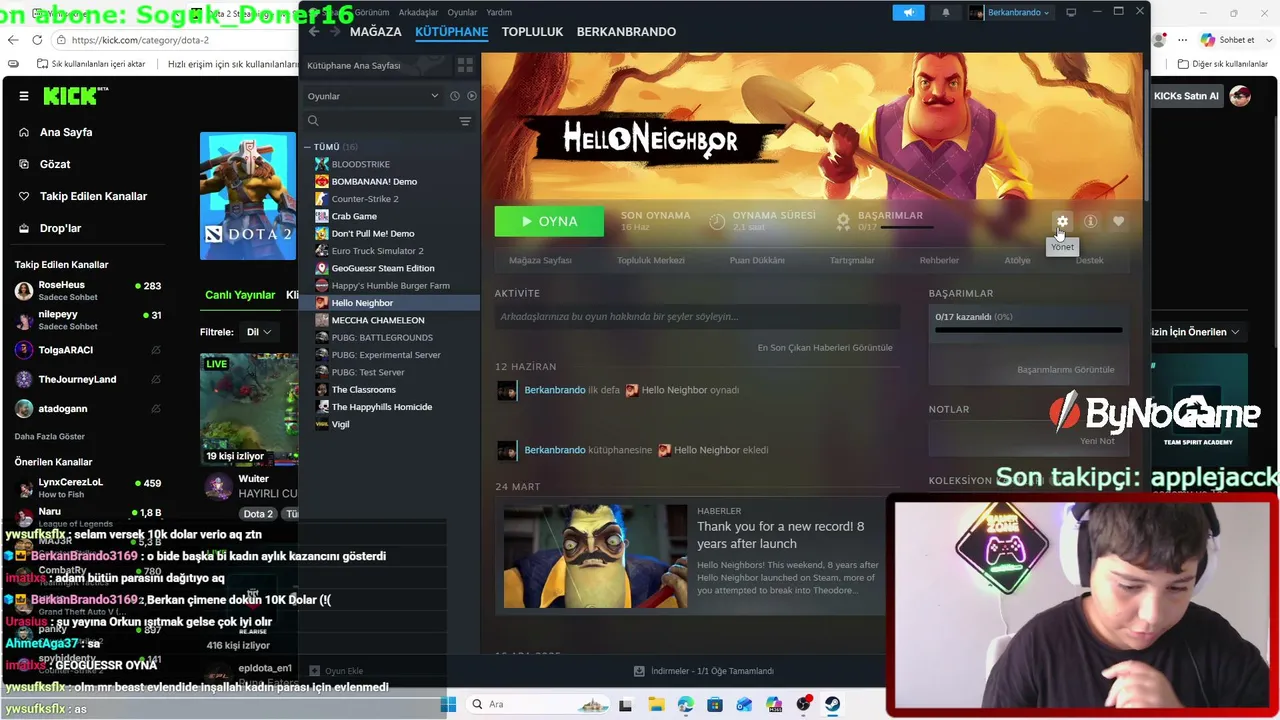Toggle ready-to-play filter icon in library
The width and height of the screenshot is (1280, 720).
pyautogui.click(x=472, y=96)
